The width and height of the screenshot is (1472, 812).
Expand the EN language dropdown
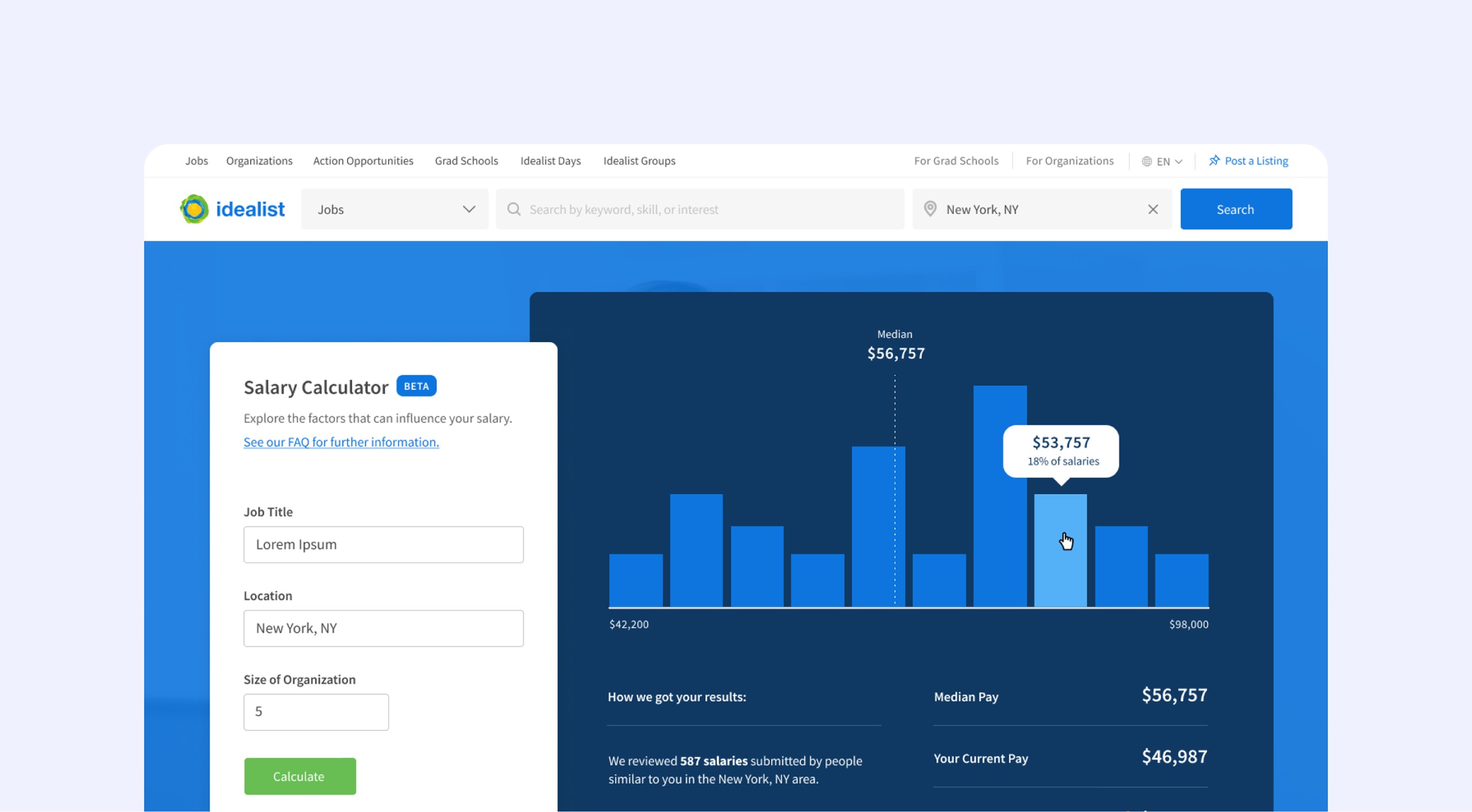pos(1178,162)
